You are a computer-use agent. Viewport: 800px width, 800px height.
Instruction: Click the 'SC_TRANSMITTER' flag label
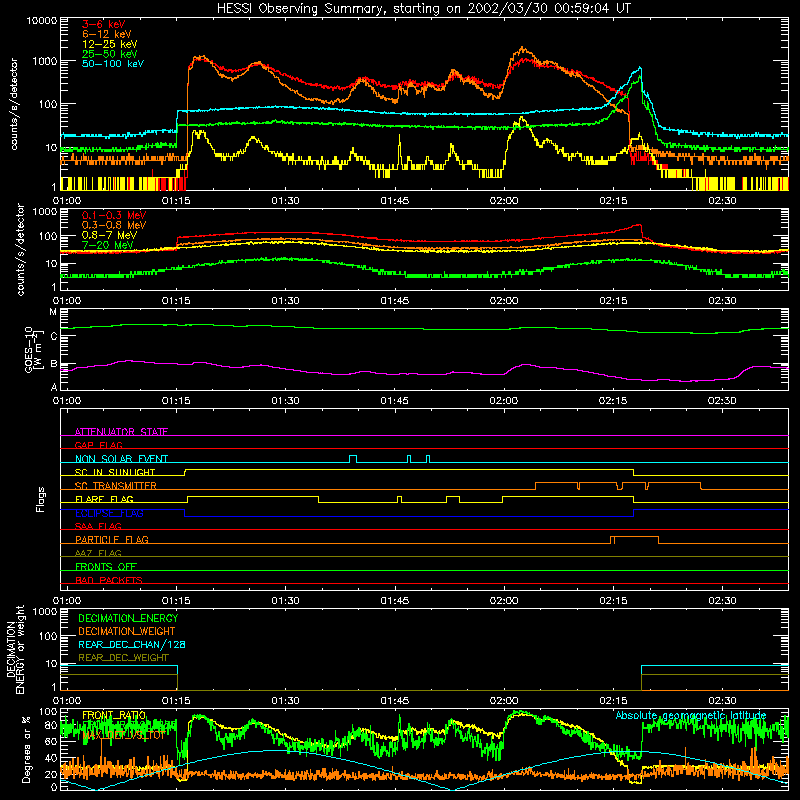click(x=116, y=485)
